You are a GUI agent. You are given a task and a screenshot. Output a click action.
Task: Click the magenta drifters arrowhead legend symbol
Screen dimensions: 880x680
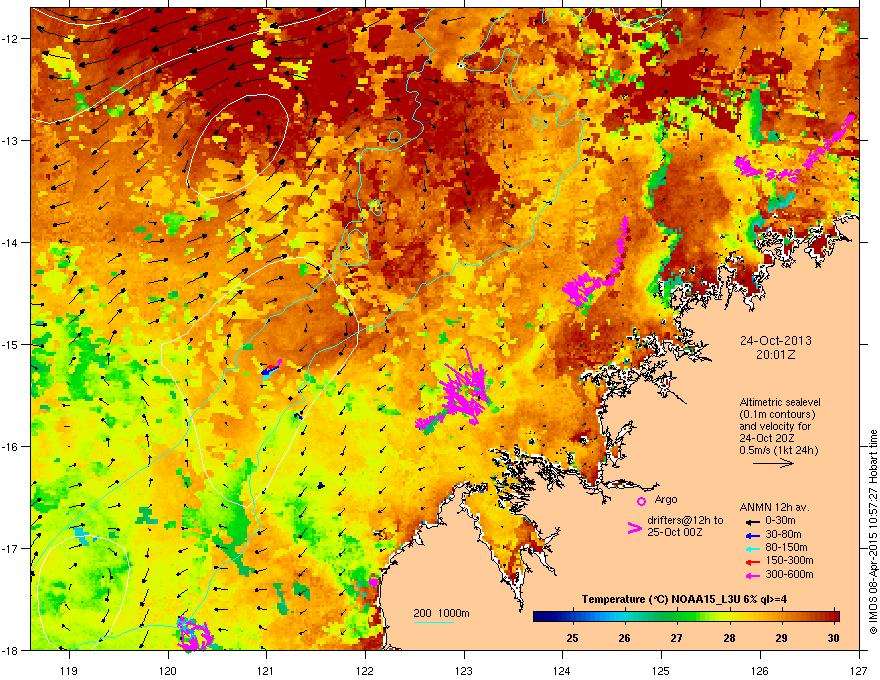634,528
